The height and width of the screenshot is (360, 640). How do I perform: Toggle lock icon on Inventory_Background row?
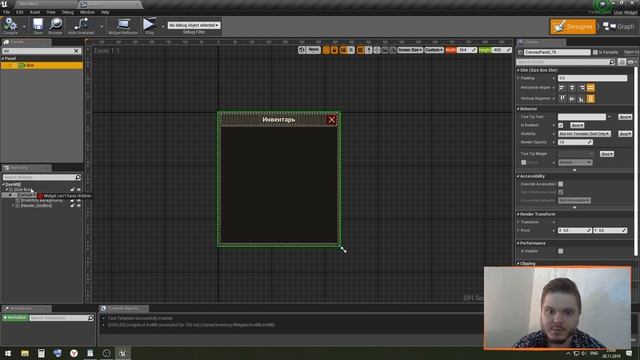tap(72, 200)
